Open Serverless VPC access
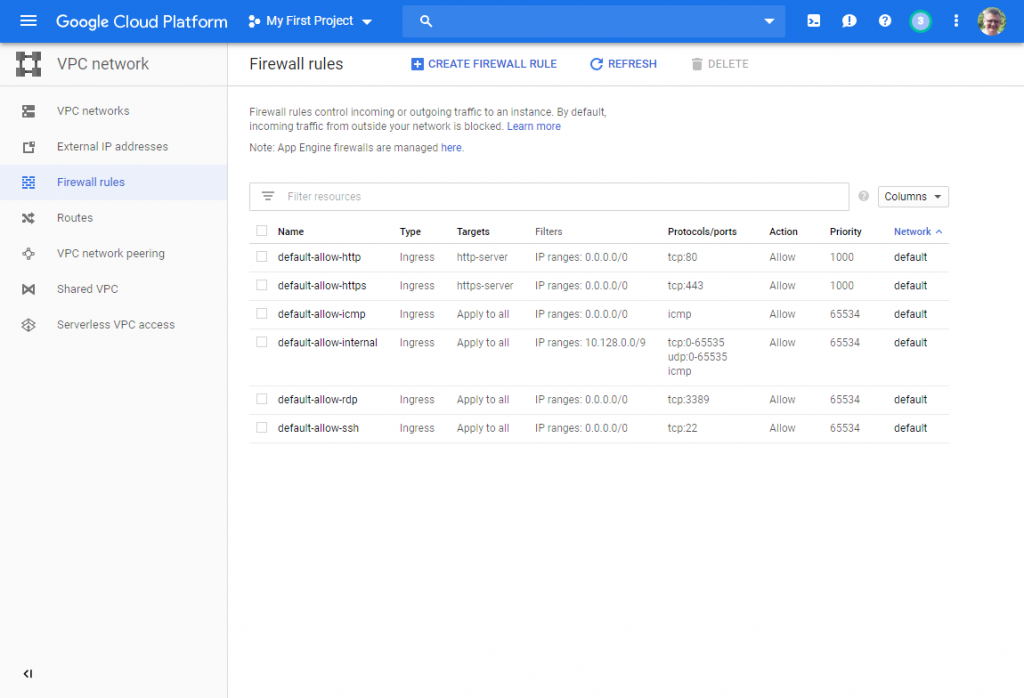The width and height of the screenshot is (1024, 698). coord(116,325)
